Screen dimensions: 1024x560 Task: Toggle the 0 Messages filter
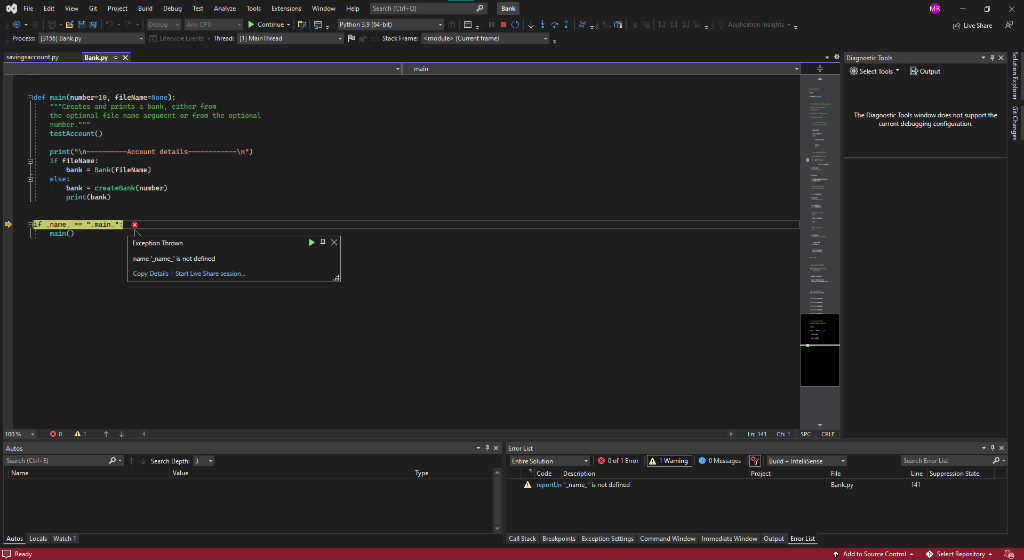tap(719, 461)
